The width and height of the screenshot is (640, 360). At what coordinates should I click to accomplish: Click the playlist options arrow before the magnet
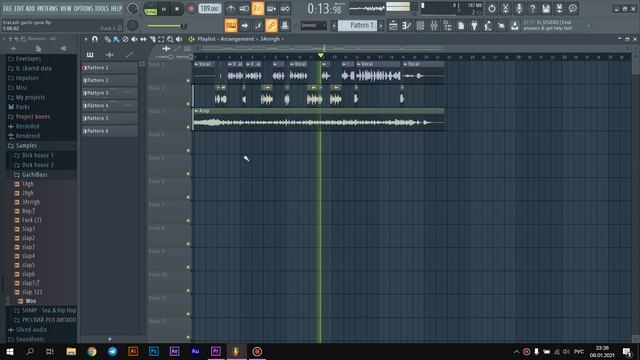click(x=86, y=39)
